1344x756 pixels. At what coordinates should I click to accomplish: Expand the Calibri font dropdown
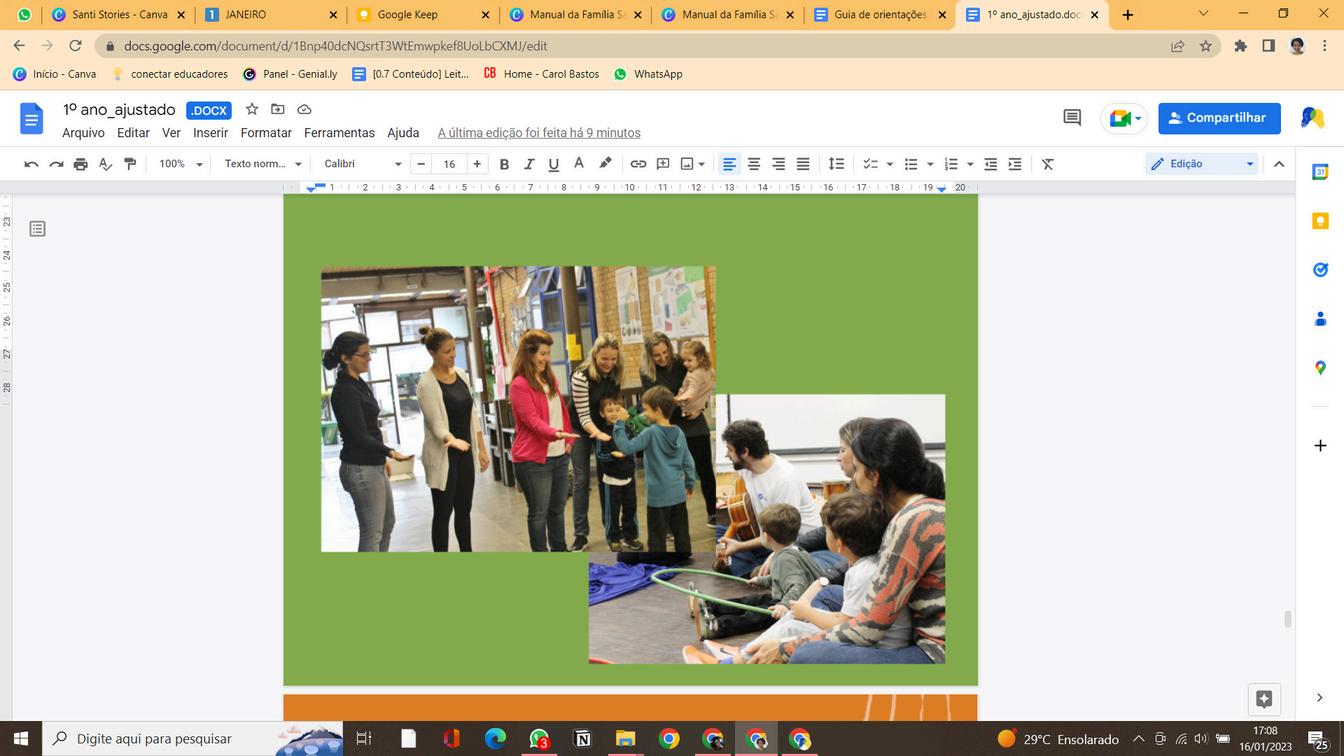tap(362, 164)
